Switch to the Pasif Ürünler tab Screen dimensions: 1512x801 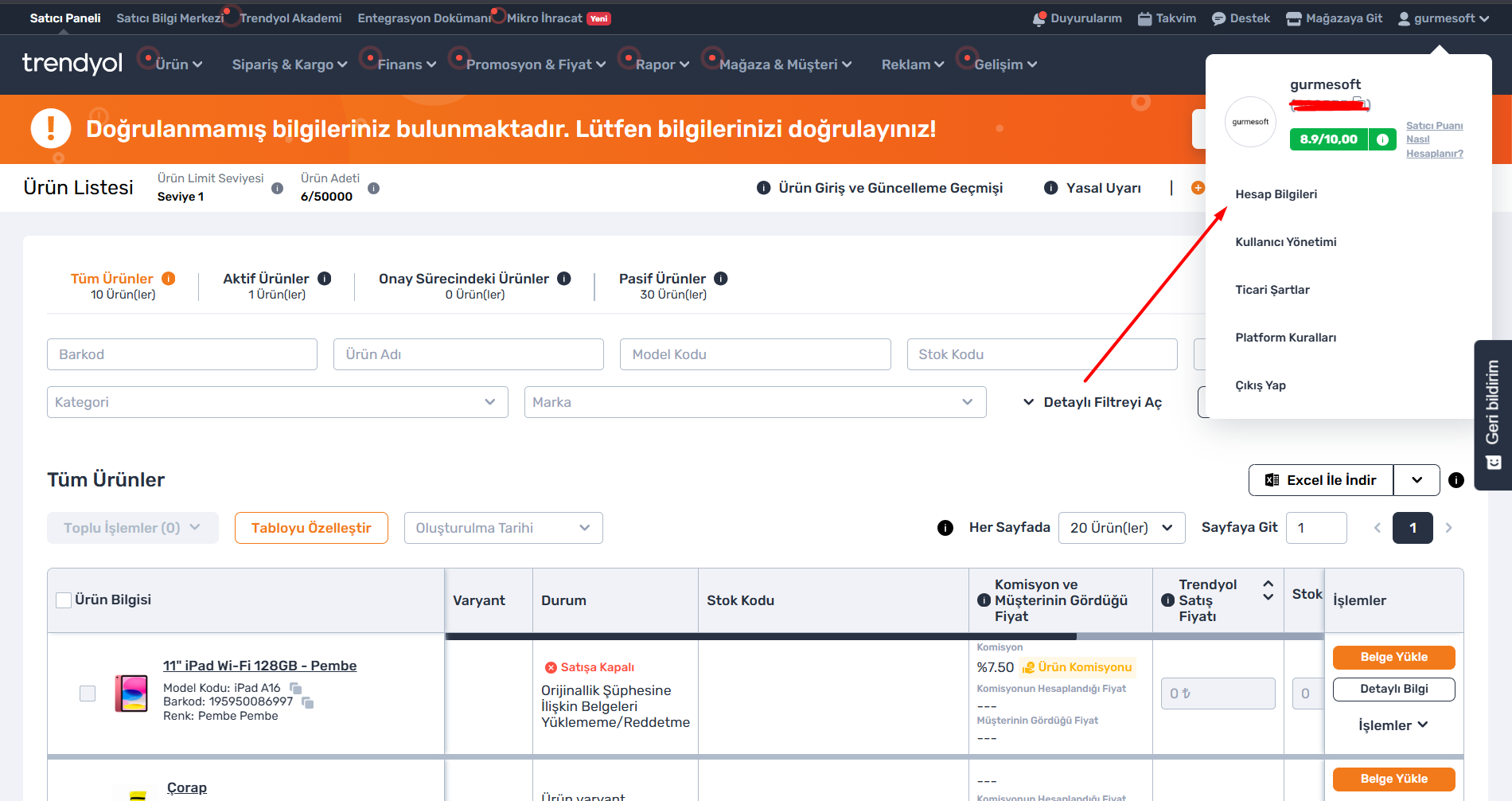[x=673, y=286]
